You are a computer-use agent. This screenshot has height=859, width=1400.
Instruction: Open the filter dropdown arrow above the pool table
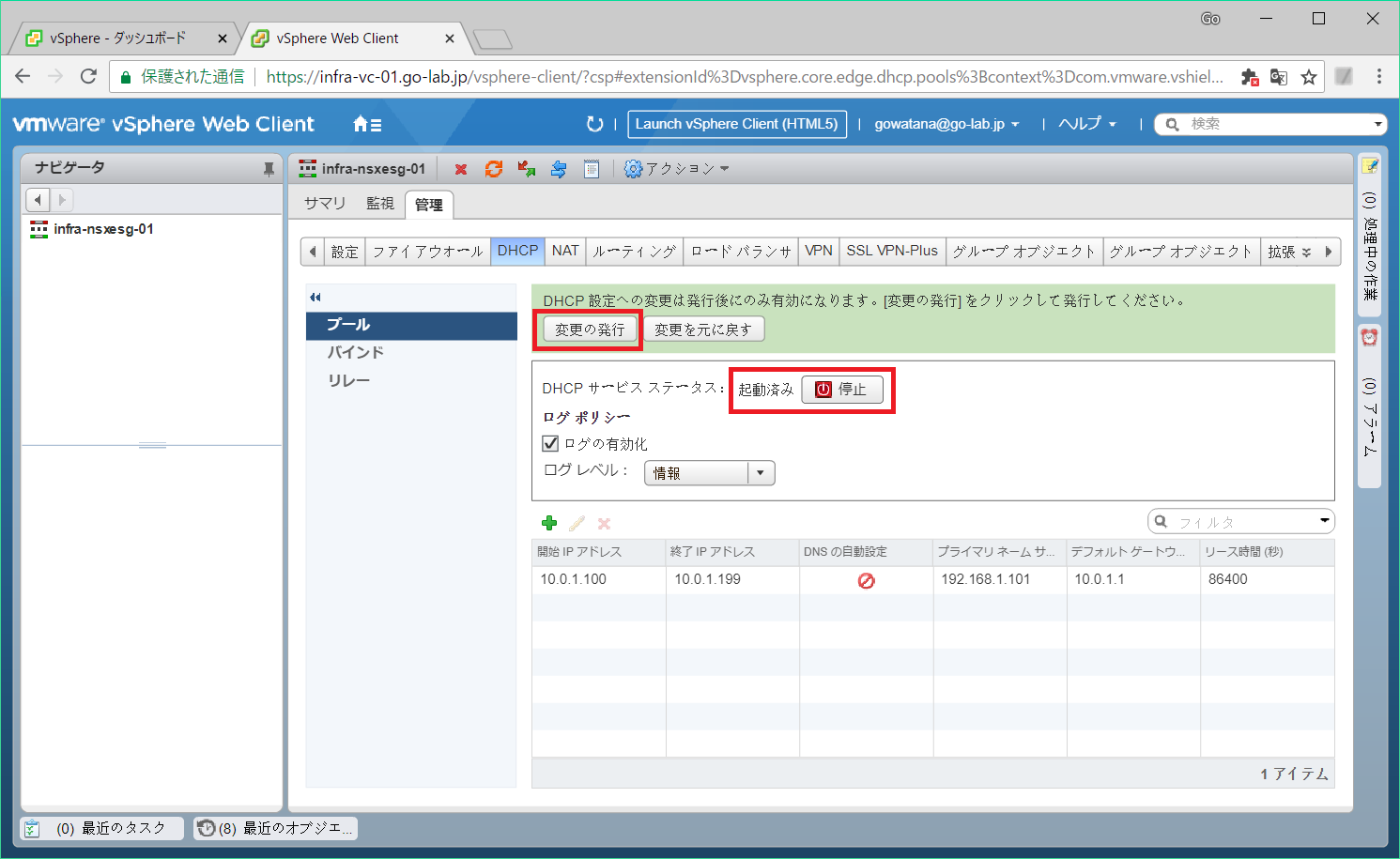(1324, 521)
